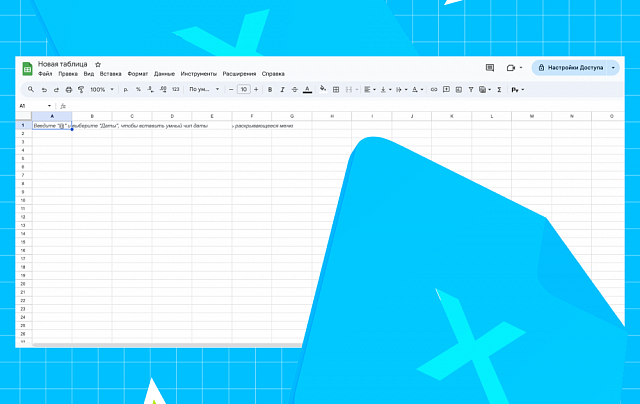640x404 pixels.
Task: Click the select-all corner box
Action: 24,116
